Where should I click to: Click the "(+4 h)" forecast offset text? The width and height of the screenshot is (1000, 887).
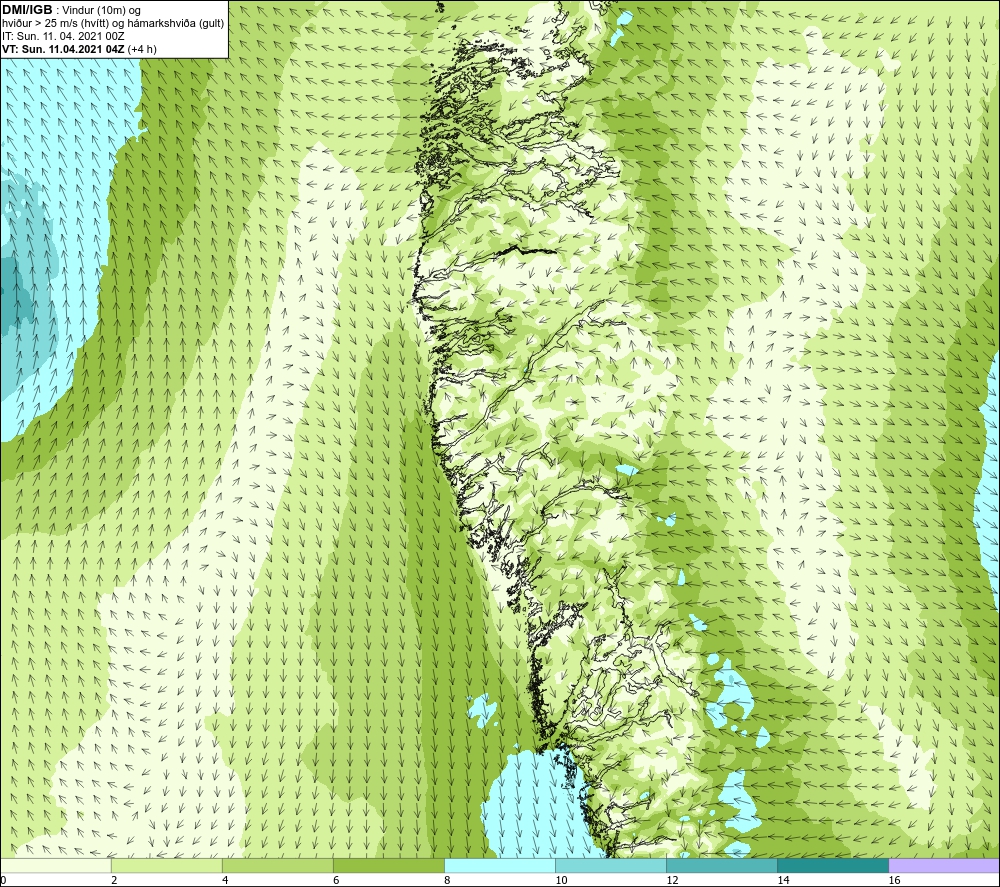[142, 49]
